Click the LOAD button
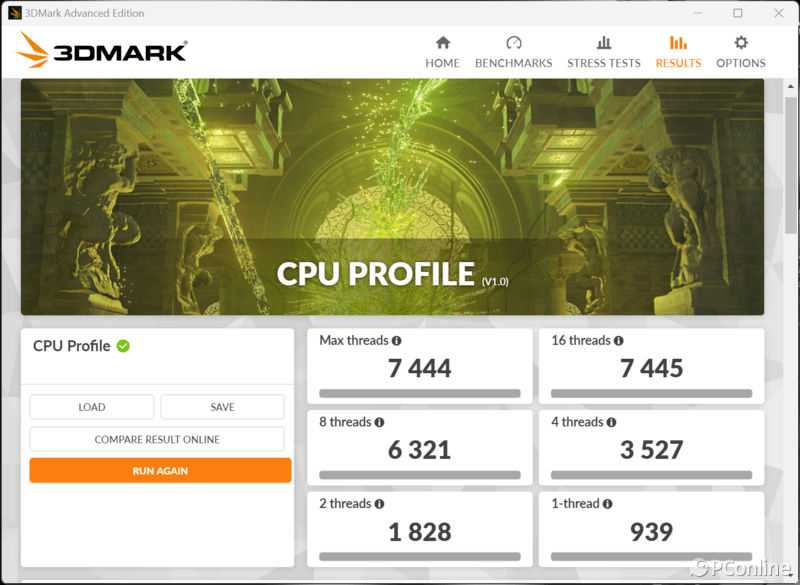Image resolution: width=800 pixels, height=585 pixels. coord(92,407)
